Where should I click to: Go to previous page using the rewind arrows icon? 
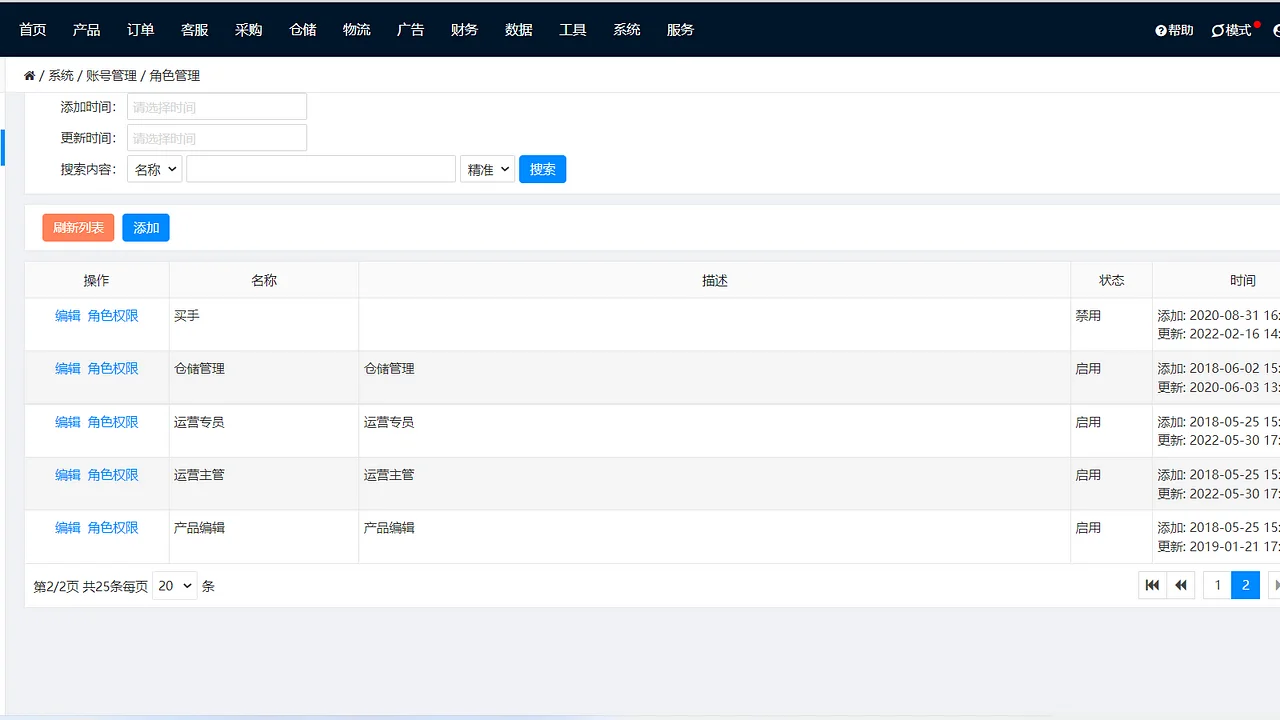pyautogui.click(x=1181, y=585)
